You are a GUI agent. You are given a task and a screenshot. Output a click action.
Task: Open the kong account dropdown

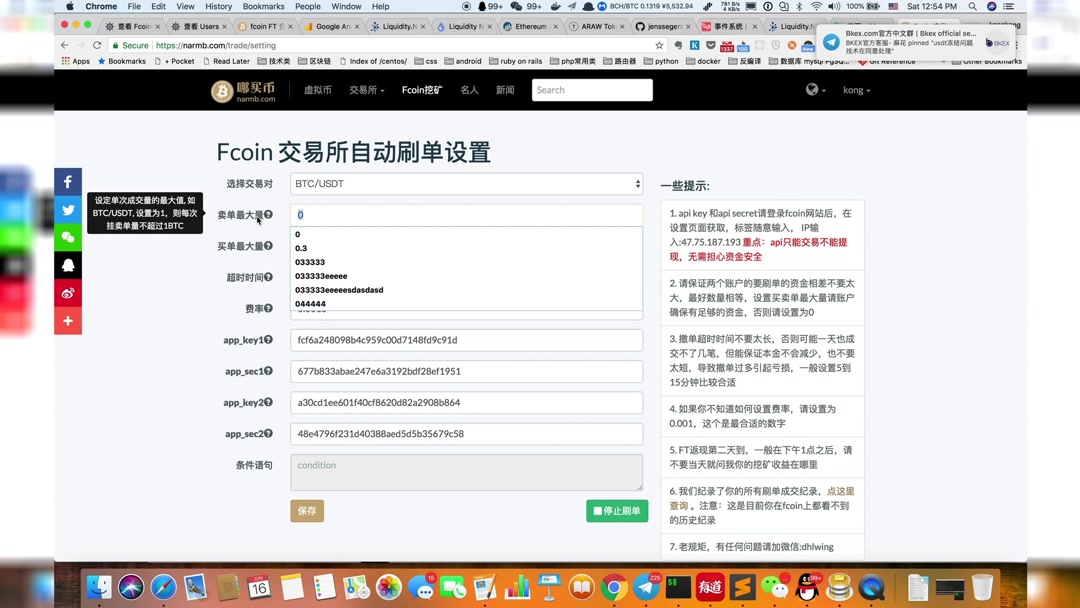tap(857, 90)
